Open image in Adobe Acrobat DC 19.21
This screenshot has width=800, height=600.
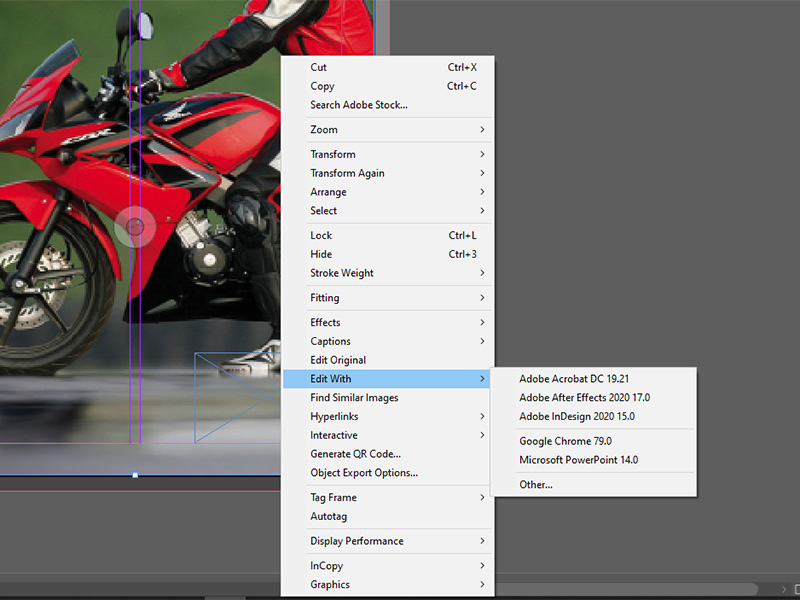573,378
